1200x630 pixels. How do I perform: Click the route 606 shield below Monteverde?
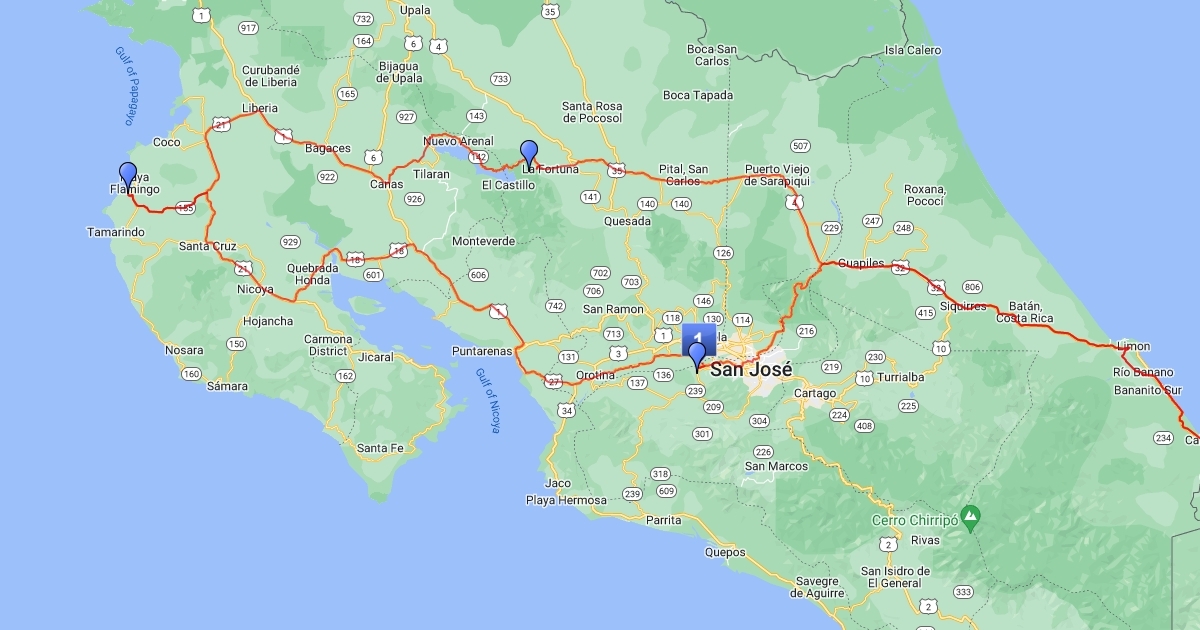[478, 275]
